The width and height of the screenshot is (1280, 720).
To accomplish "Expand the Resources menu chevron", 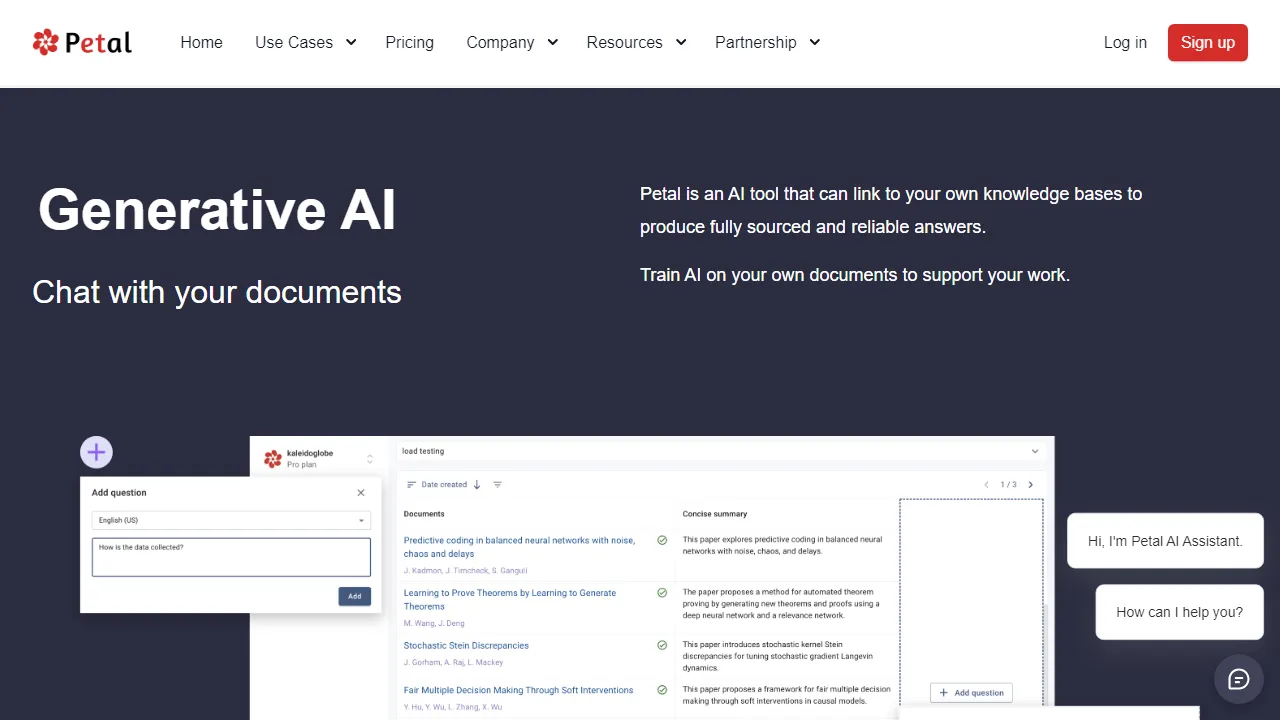I will (681, 42).
